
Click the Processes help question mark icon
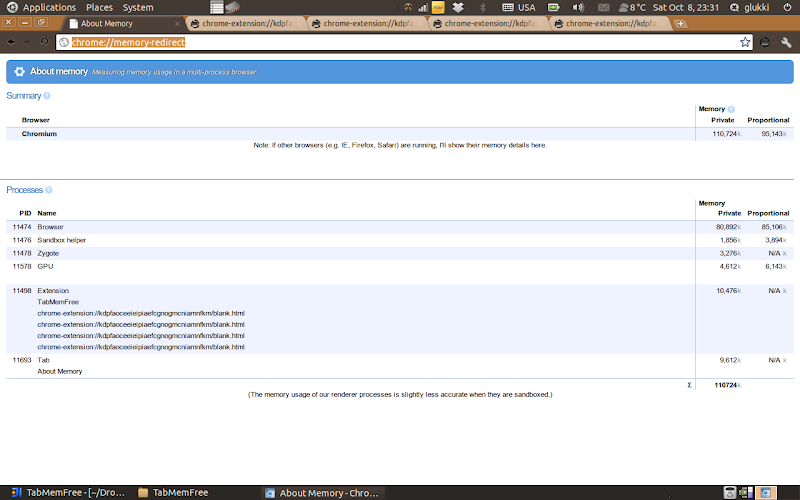point(48,190)
